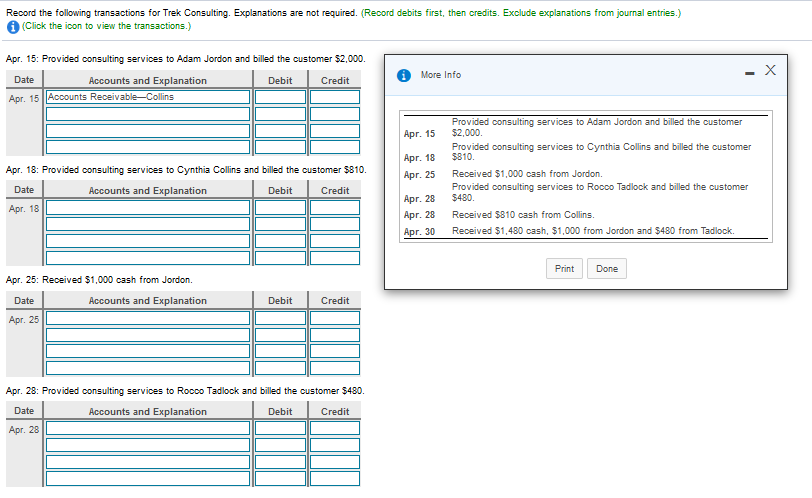812x498 pixels.
Task: Select 'Received $1,000 cash from Jordon.' in More Info
Action: pyautogui.click(x=527, y=174)
